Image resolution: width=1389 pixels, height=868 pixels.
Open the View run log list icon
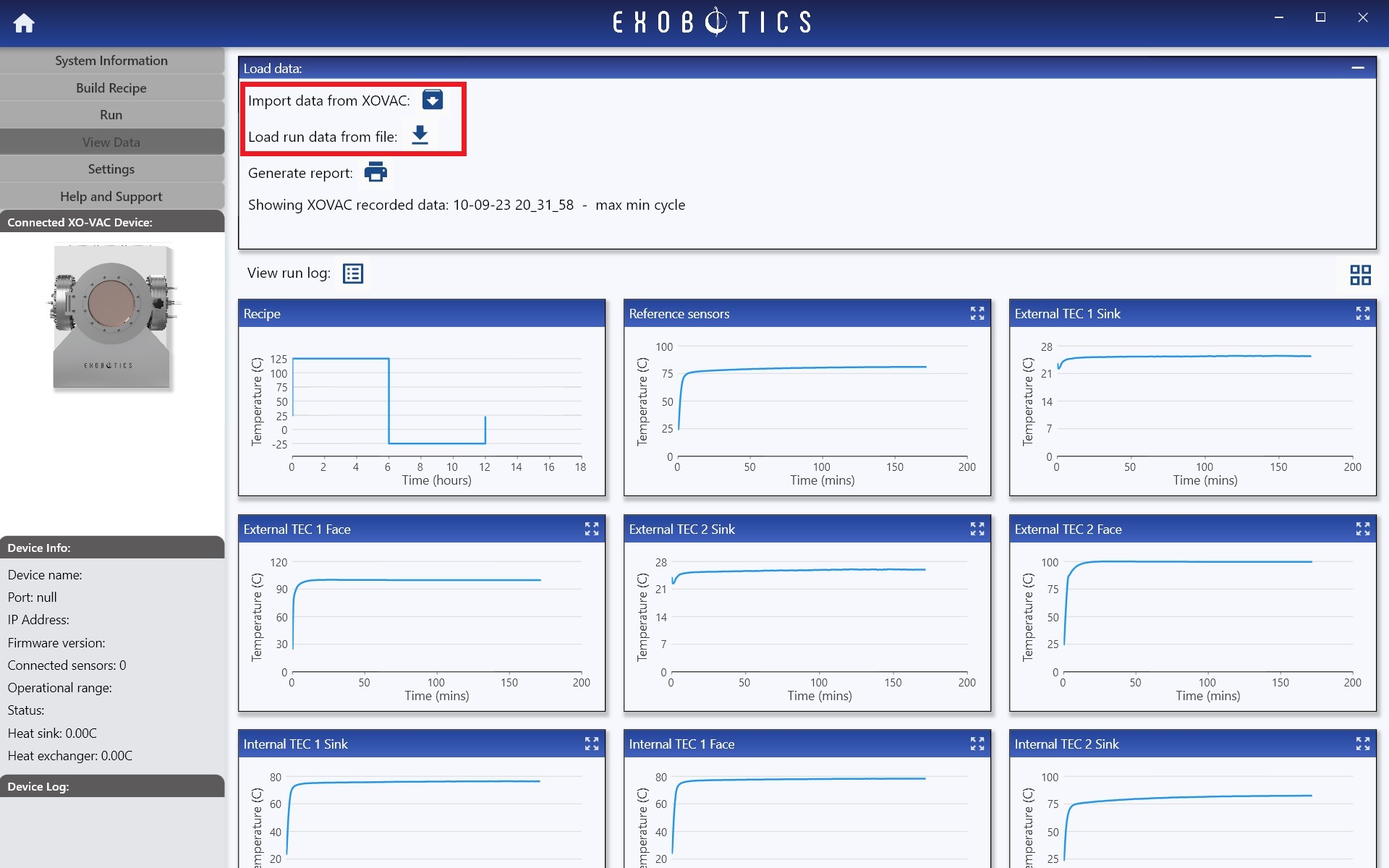click(x=353, y=273)
